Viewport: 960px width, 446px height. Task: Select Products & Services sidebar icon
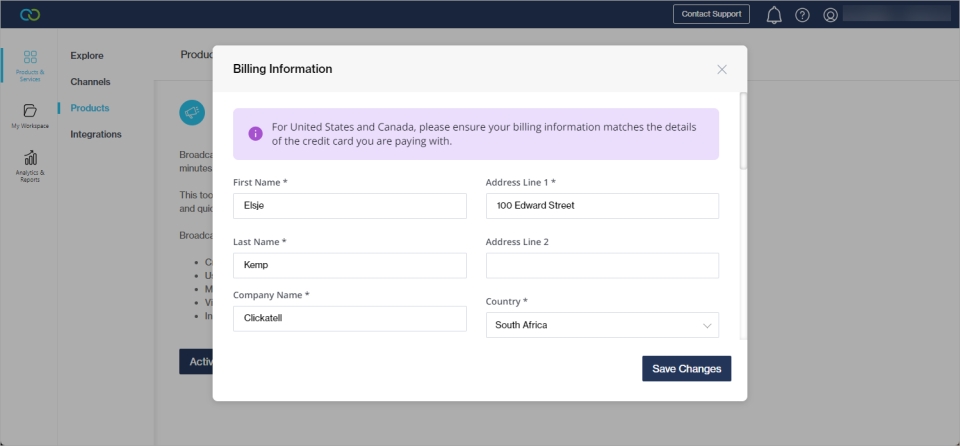(30, 64)
